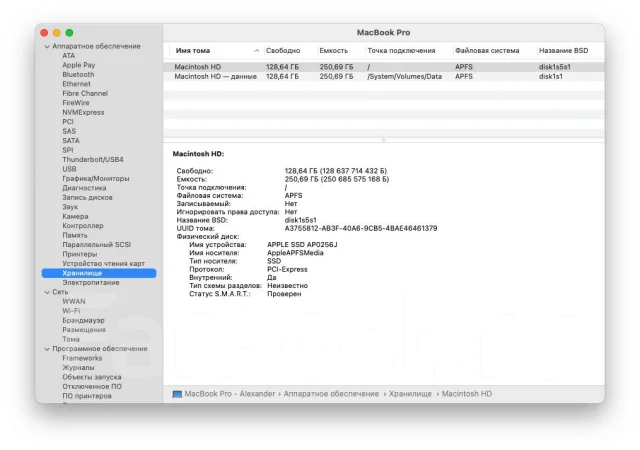Select highlighted Хранилище item

(99, 273)
